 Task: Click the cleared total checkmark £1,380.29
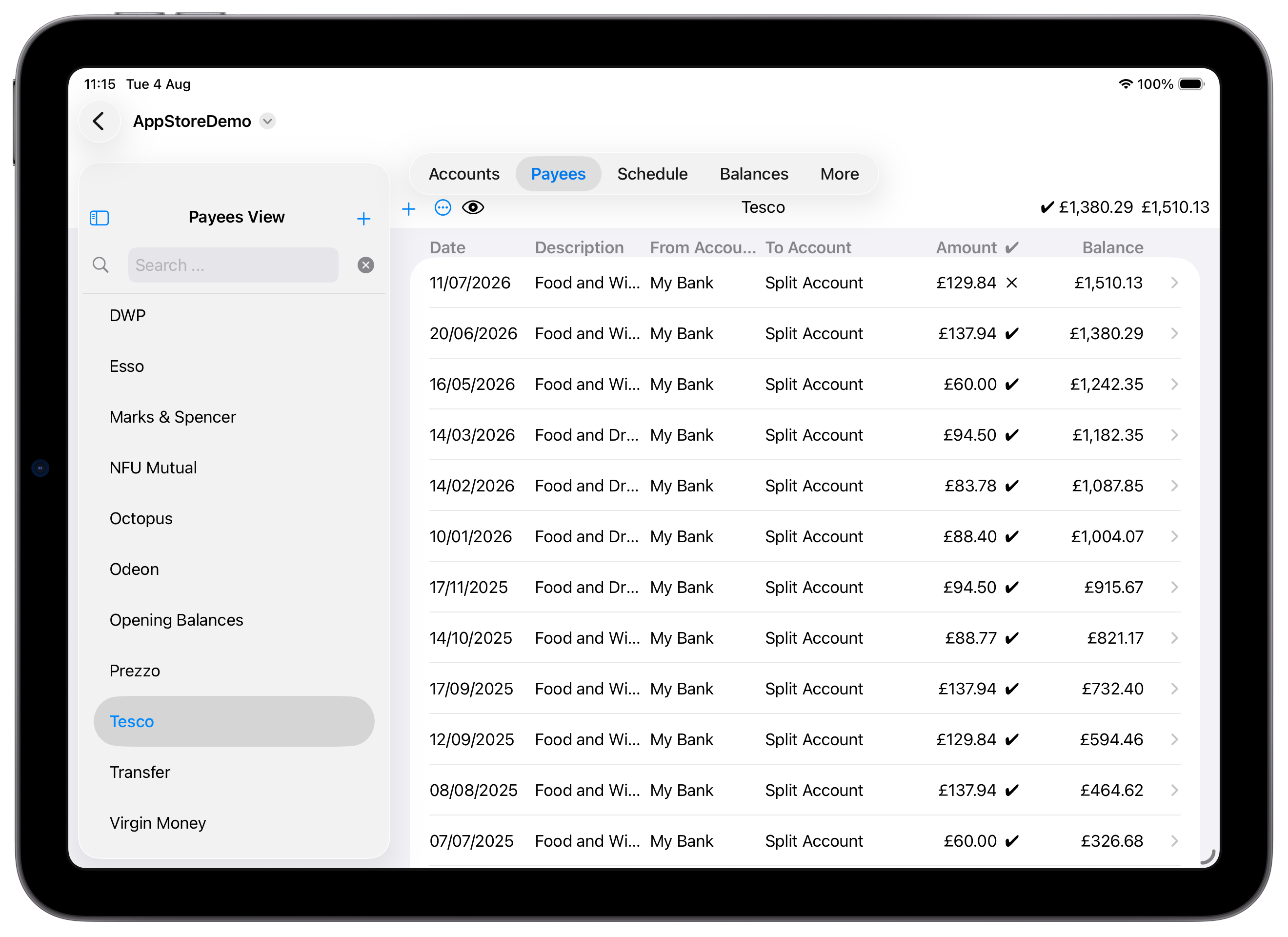1086,207
